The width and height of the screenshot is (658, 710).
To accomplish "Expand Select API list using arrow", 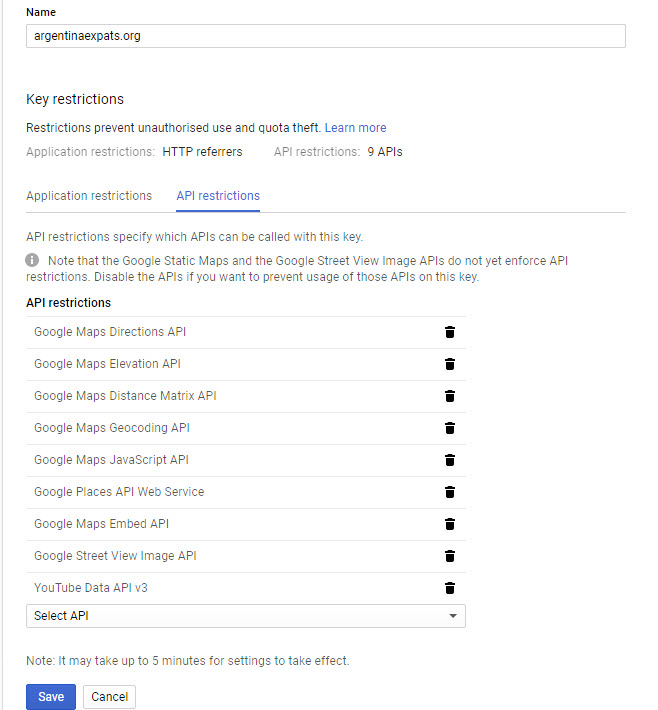I will coord(453,616).
